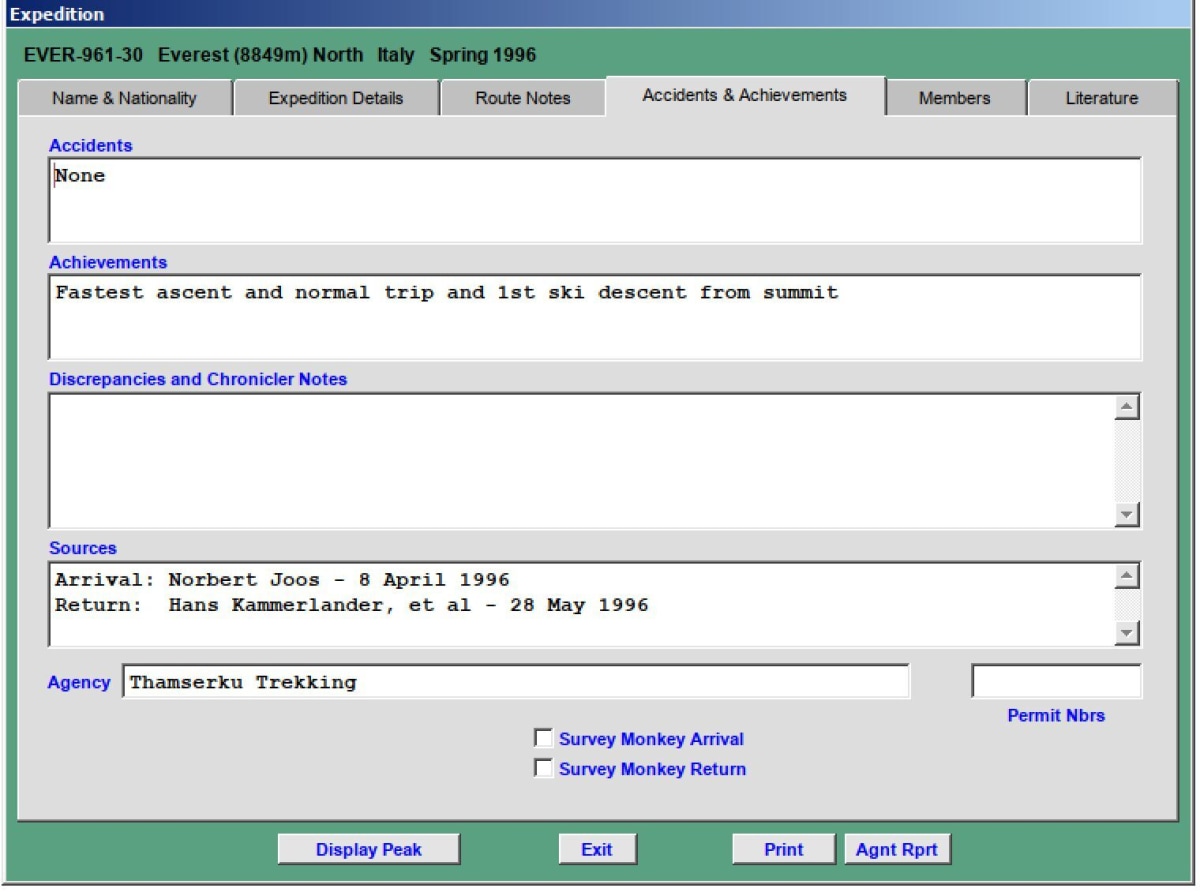
Task: Tick the Survey Monkey Return checkbox
Action: coord(544,769)
